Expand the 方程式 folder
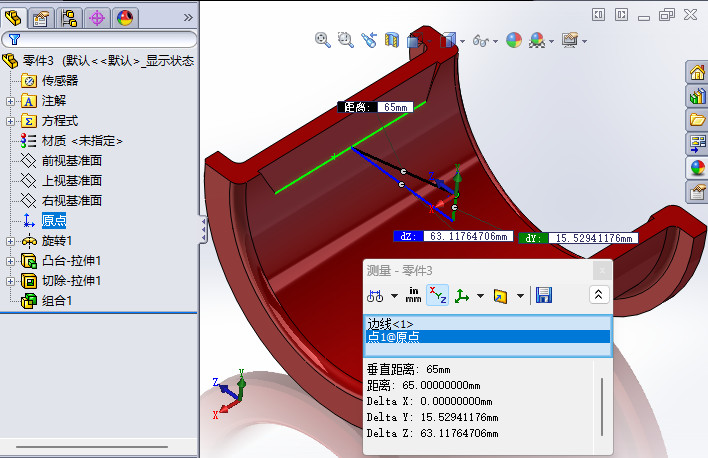The width and height of the screenshot is (708, 458). [10, 121]
